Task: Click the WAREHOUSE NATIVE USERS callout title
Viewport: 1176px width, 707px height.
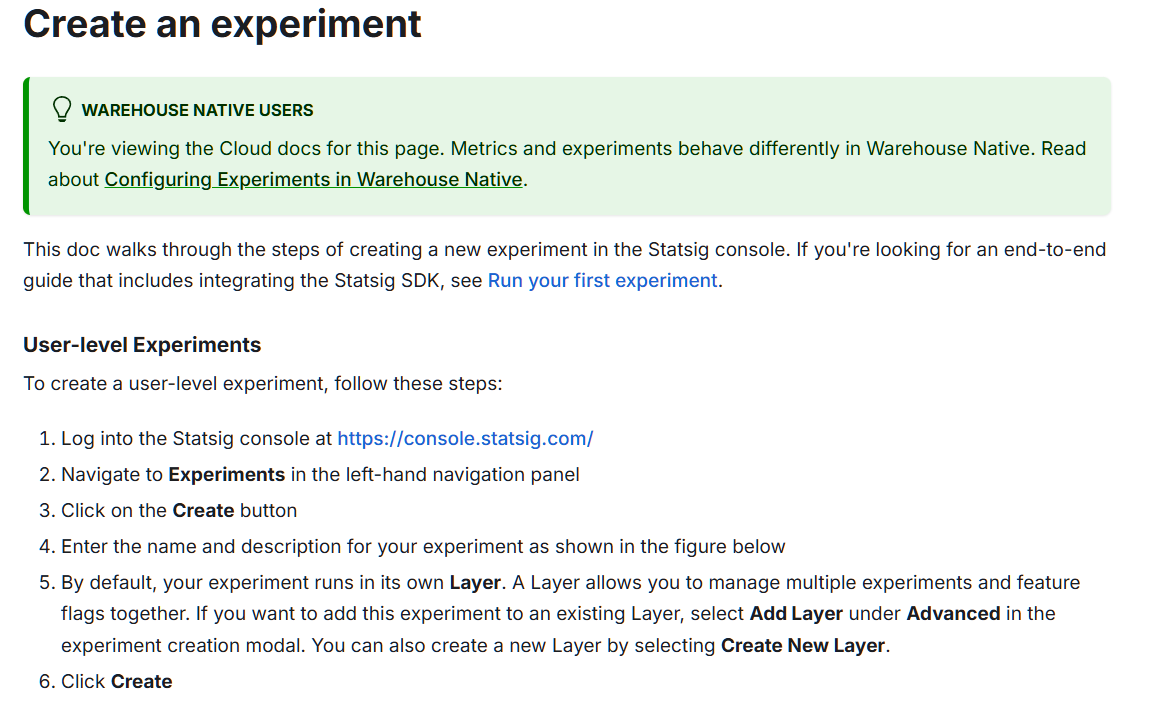Action: pos(197,110)
